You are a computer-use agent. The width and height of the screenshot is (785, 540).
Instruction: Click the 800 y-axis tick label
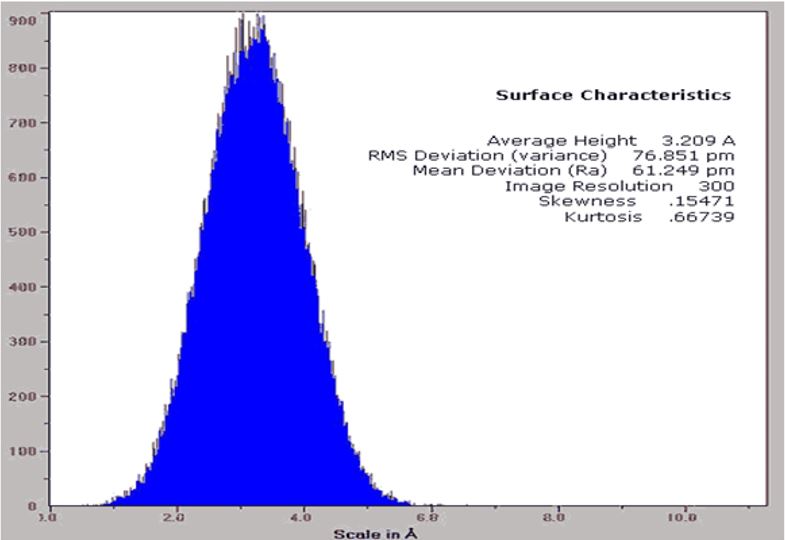23,68
